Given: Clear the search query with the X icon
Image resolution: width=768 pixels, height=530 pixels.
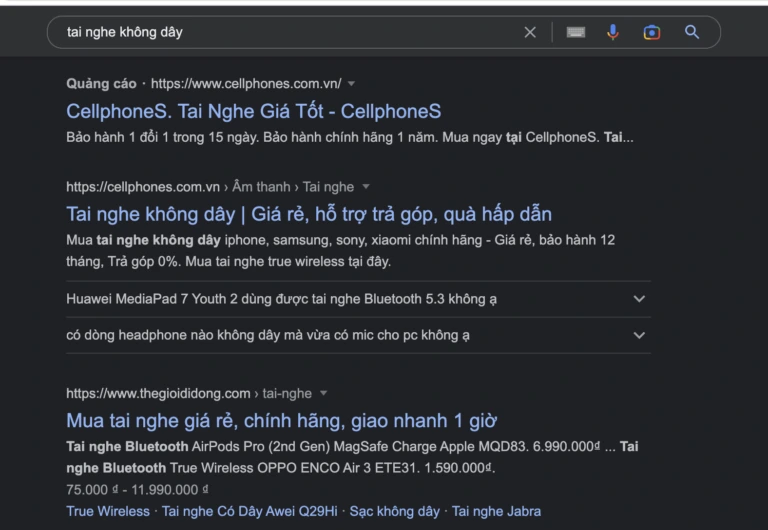Looking at the screenshot, I should [x=530, y=32].
